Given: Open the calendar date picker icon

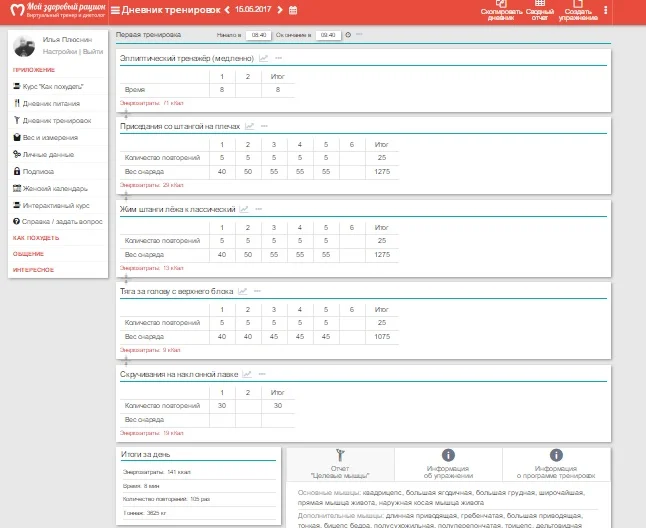Looking at the screenshot, I should point(292,10).
